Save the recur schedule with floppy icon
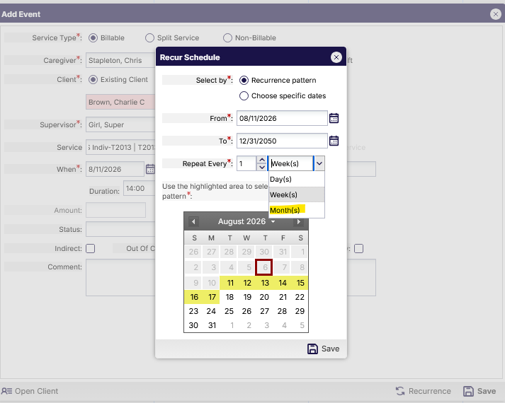 312,349
